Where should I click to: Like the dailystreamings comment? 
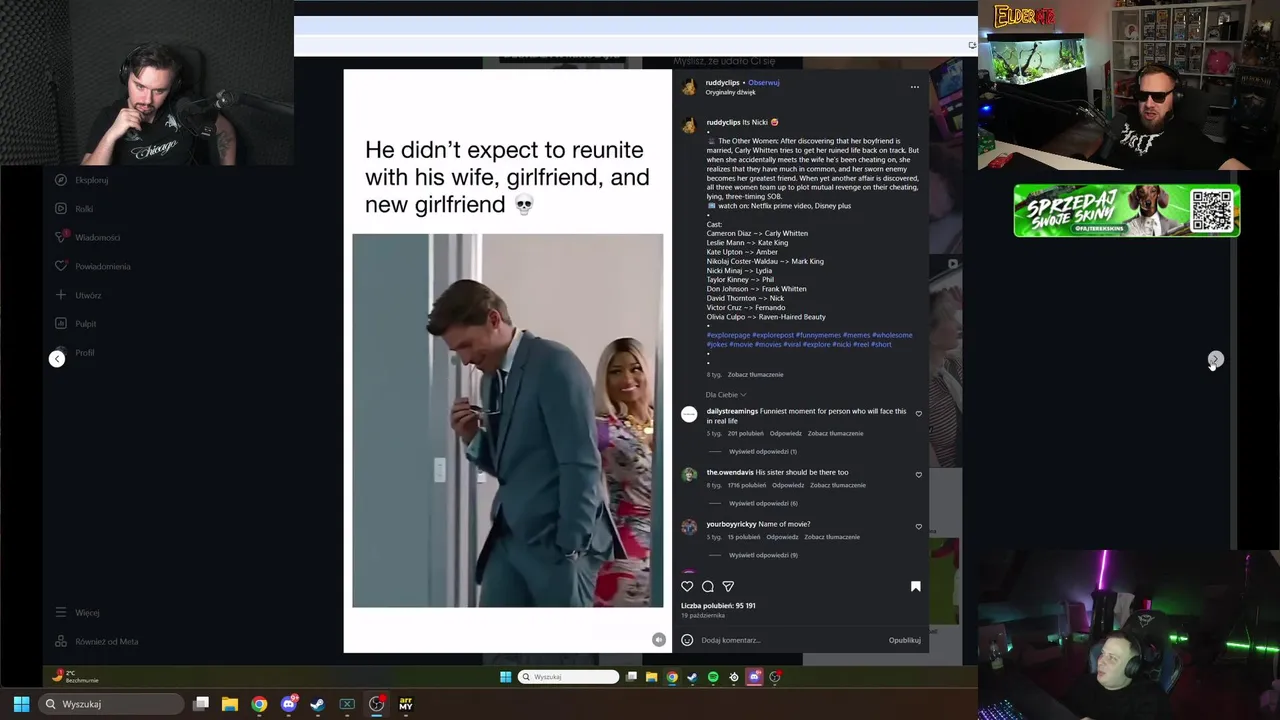919,413
